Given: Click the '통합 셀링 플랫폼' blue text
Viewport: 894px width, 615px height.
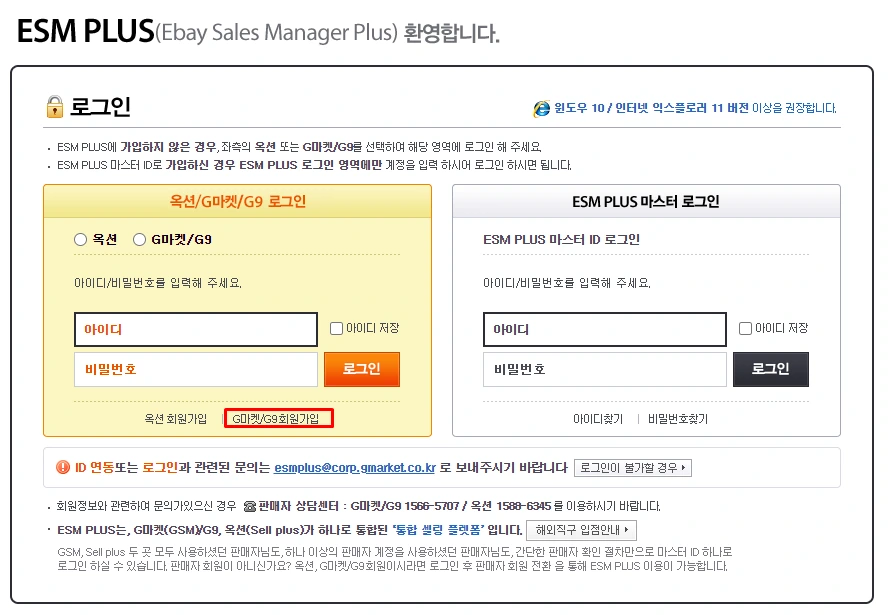Looking at the screenshot, I should pos(438,530).
